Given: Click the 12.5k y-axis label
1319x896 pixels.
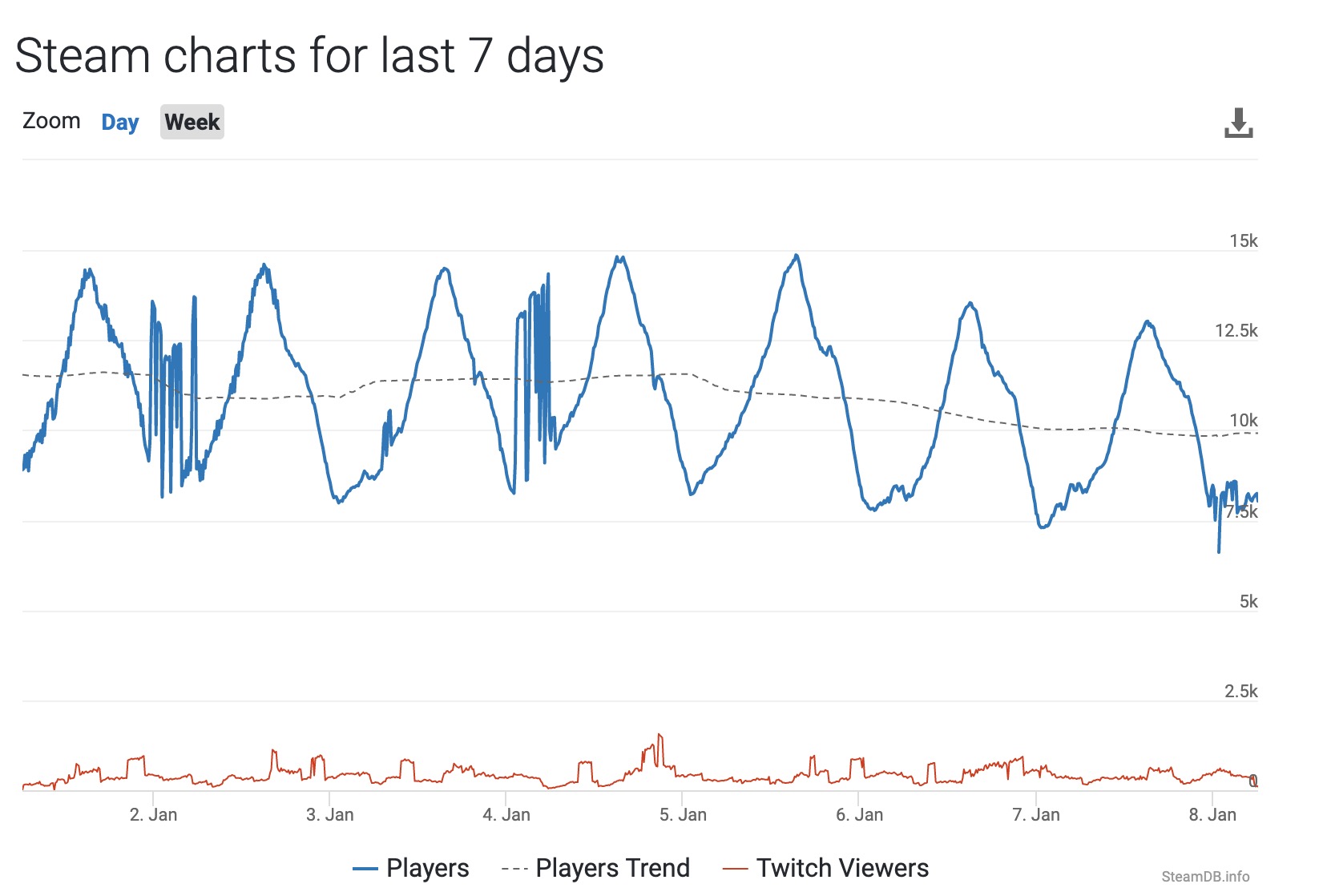Looking at the screenshot, I should click(x=1236, y=331).
